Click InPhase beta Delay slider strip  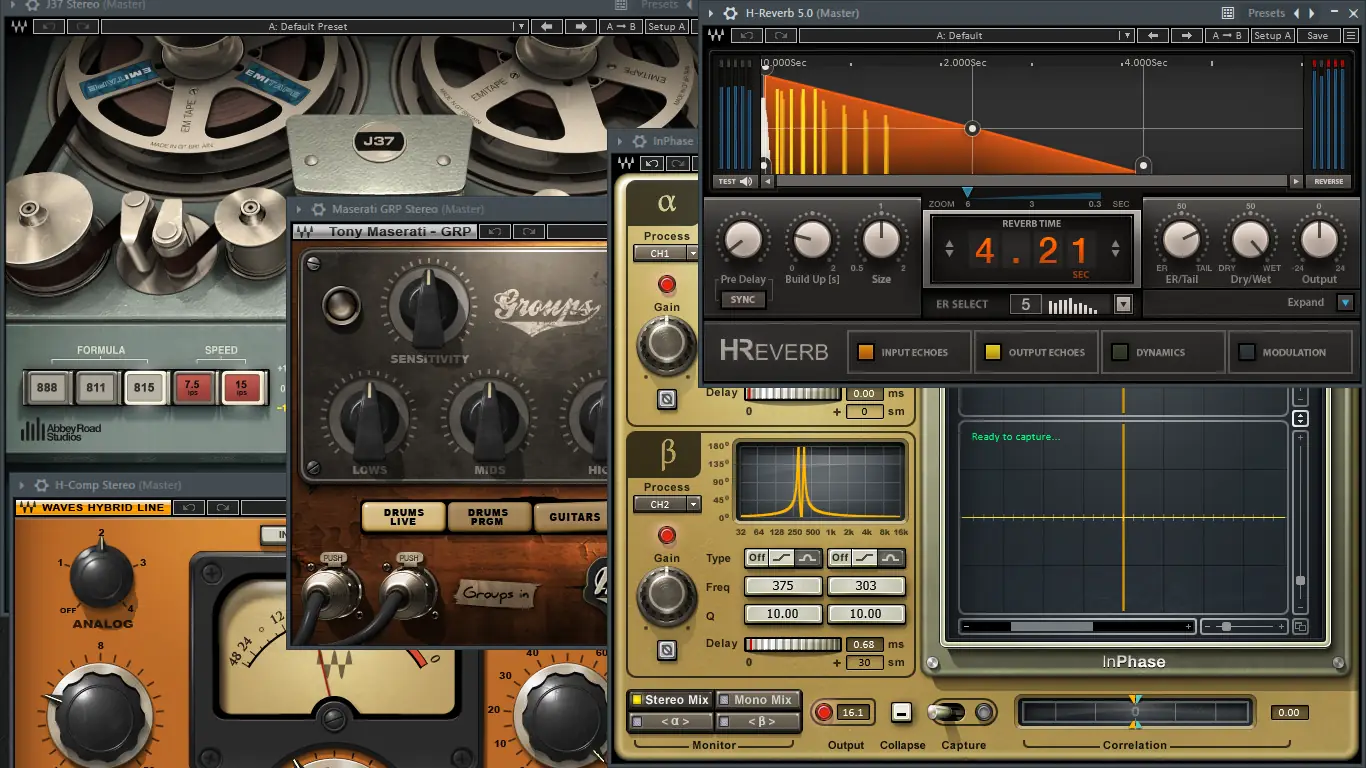tap(794, 645)
